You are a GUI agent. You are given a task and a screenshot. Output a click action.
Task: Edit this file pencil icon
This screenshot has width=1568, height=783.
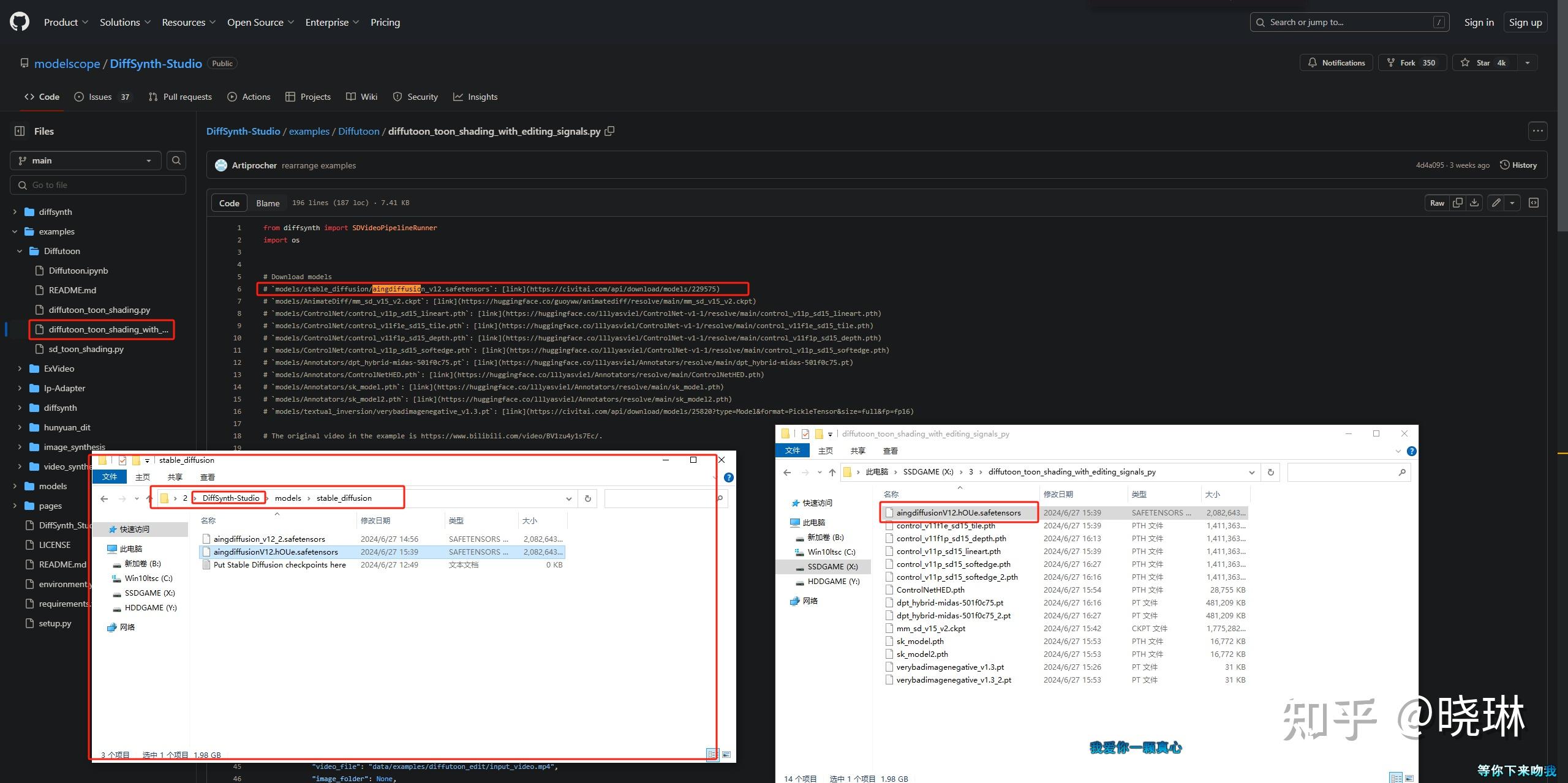[x=1496, y=203]
